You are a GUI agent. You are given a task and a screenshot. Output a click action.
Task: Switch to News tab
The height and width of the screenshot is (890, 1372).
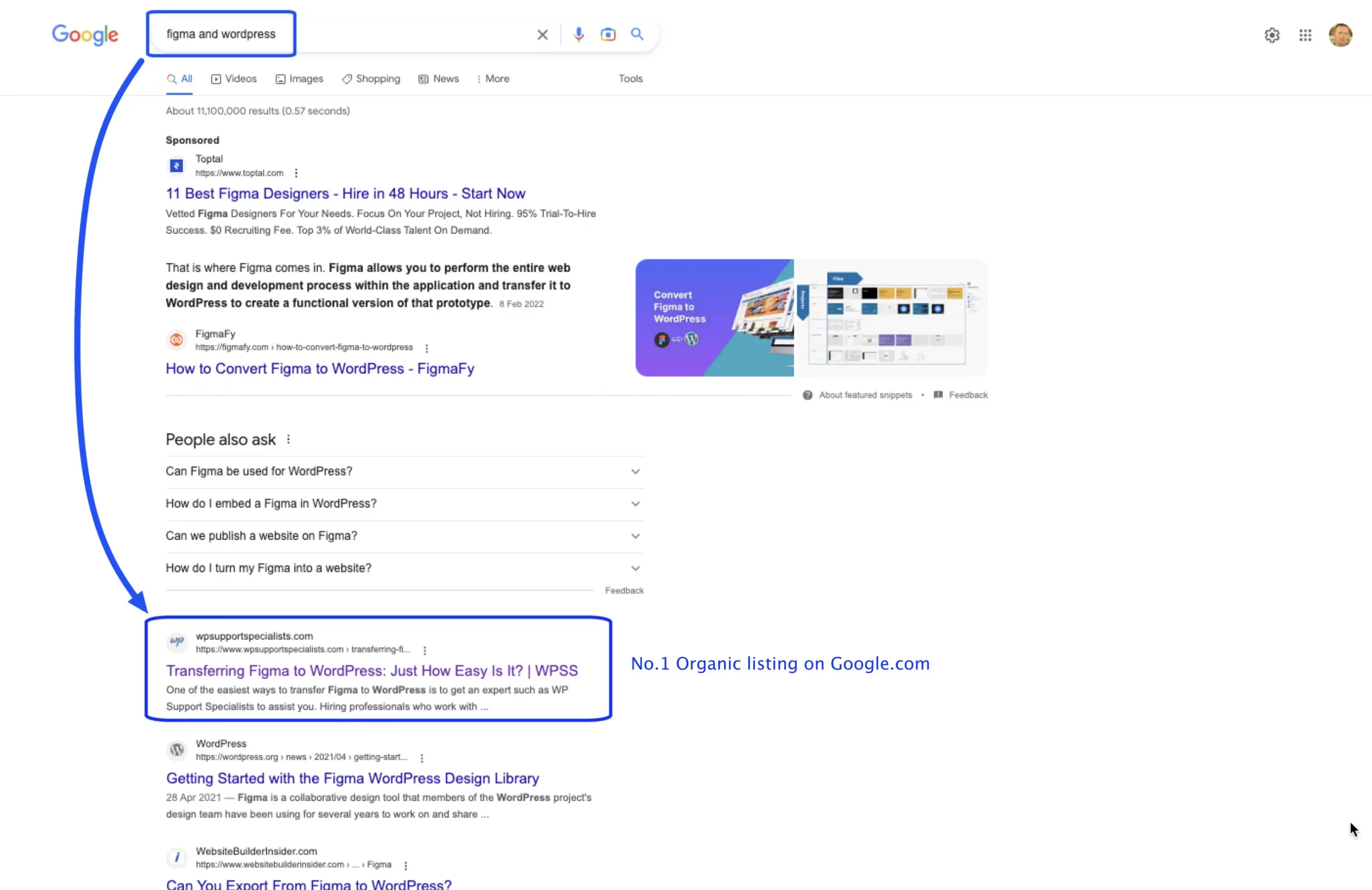[x=438, y=79]
